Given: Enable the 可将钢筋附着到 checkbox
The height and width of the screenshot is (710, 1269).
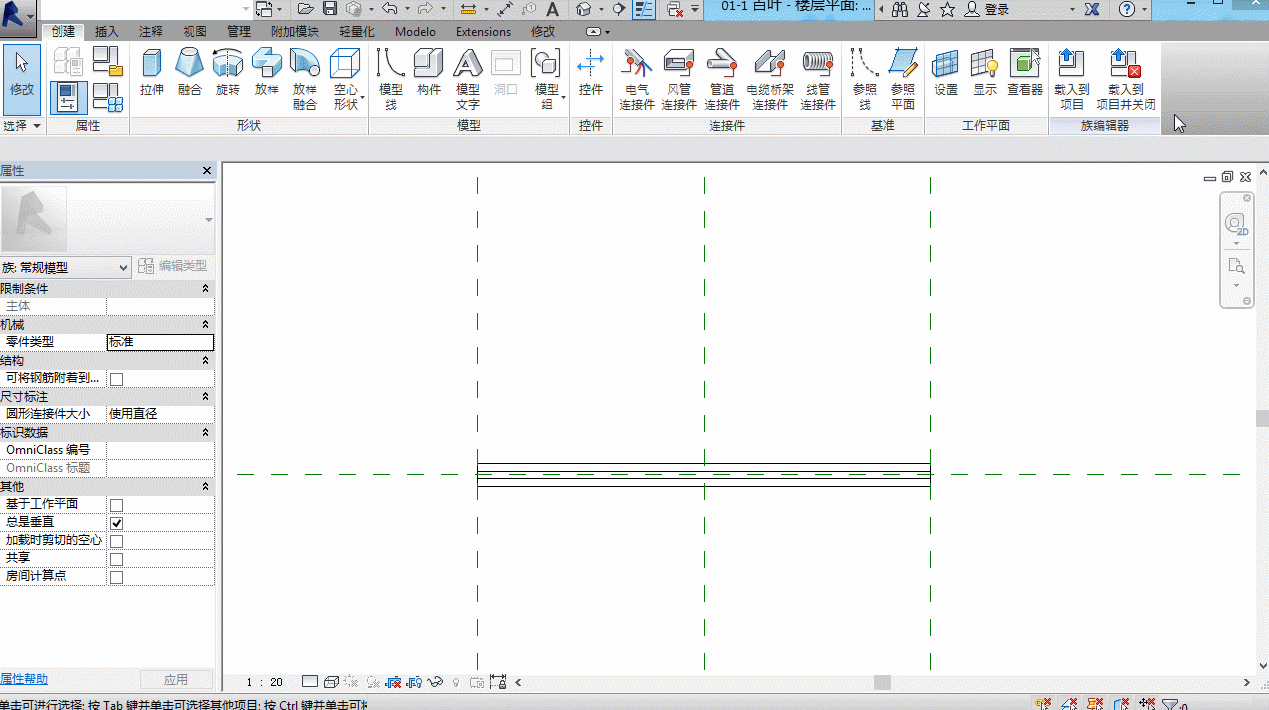Looking at the screenshot, I should (116, 379).
